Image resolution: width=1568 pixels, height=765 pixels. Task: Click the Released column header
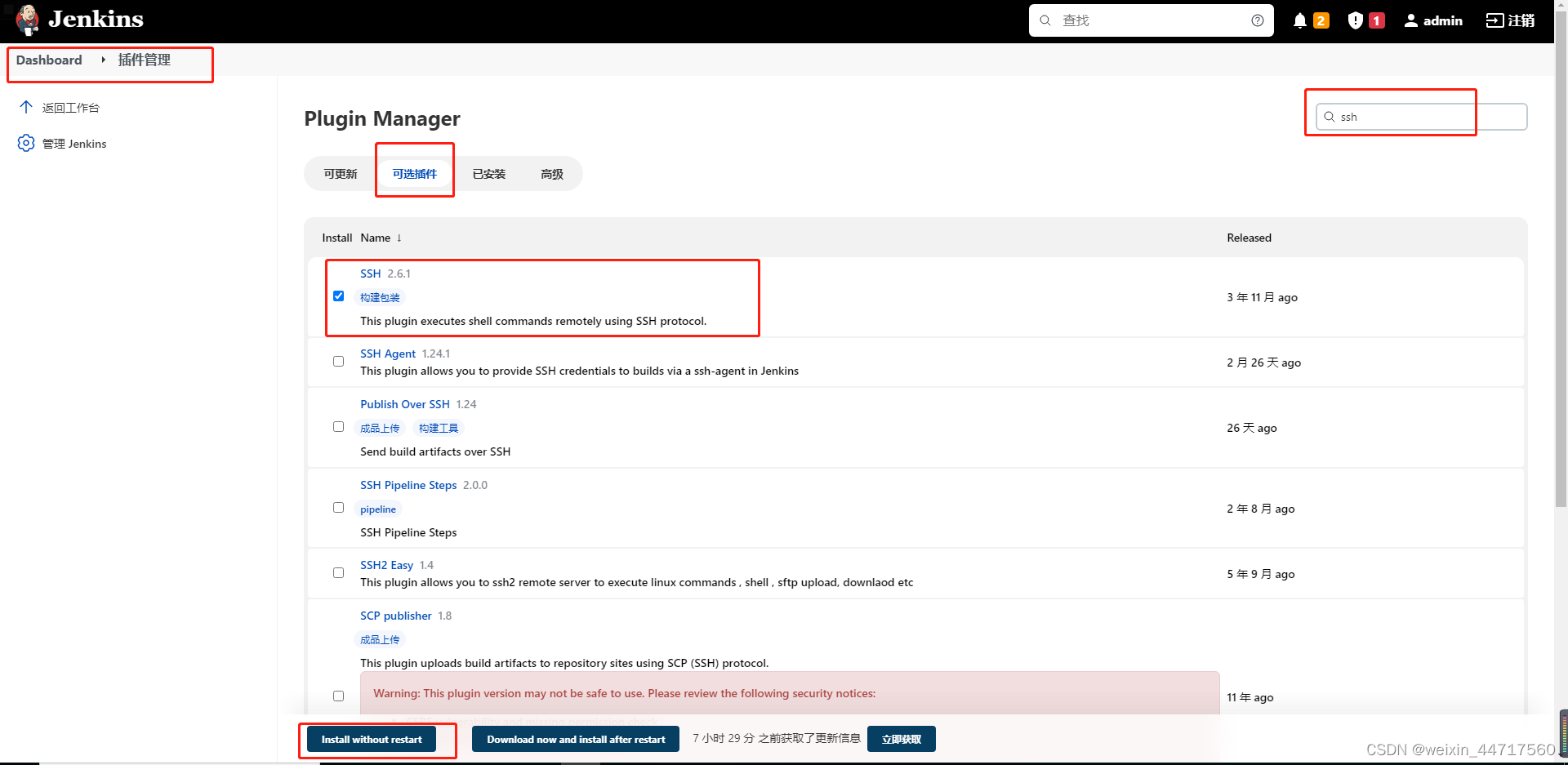click(x=1249, y=238)
